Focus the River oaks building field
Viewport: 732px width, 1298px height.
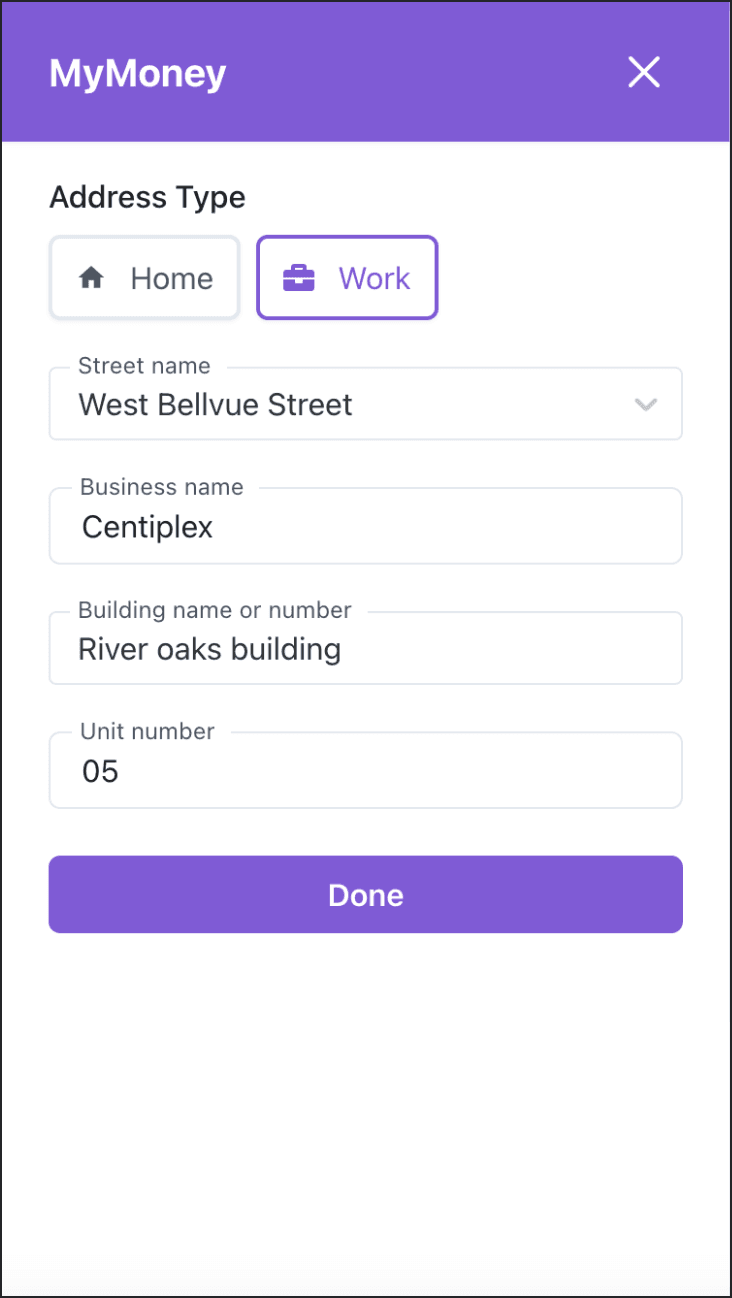(x=365, y=650)
